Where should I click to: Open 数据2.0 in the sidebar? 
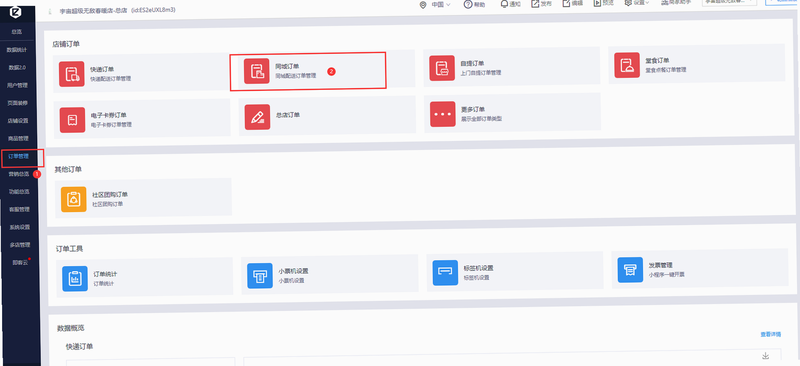[17, 67]
